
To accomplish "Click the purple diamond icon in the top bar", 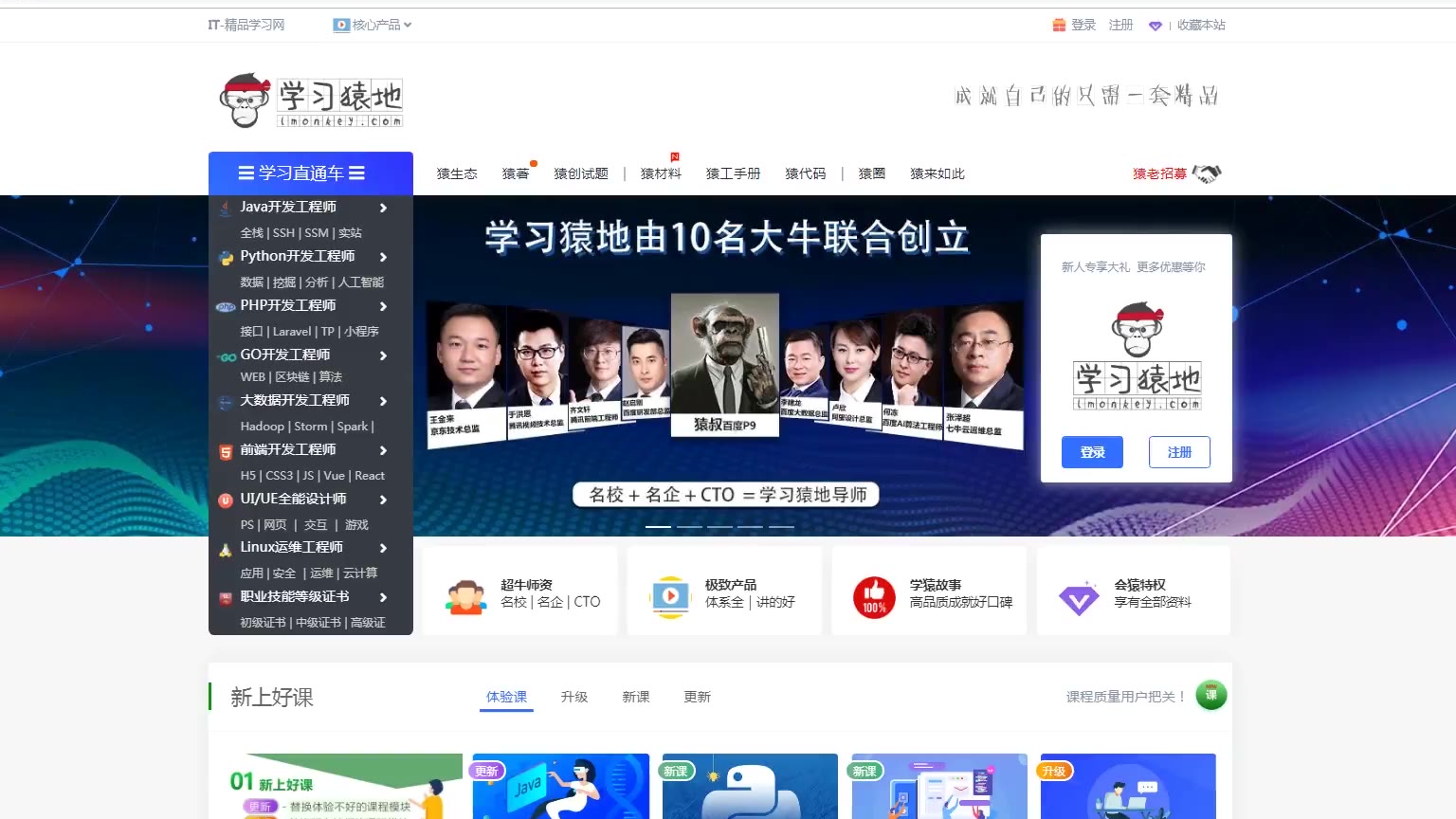I will pyautogui.click(x=1155, y=26).
